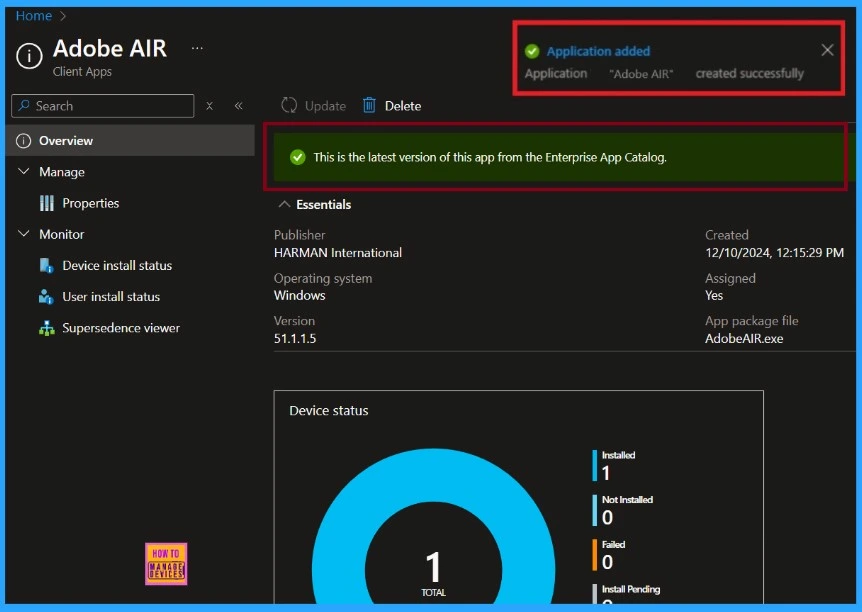
Task: Click the 1 TOTAL chart center
Action: [x=433, y=574]
